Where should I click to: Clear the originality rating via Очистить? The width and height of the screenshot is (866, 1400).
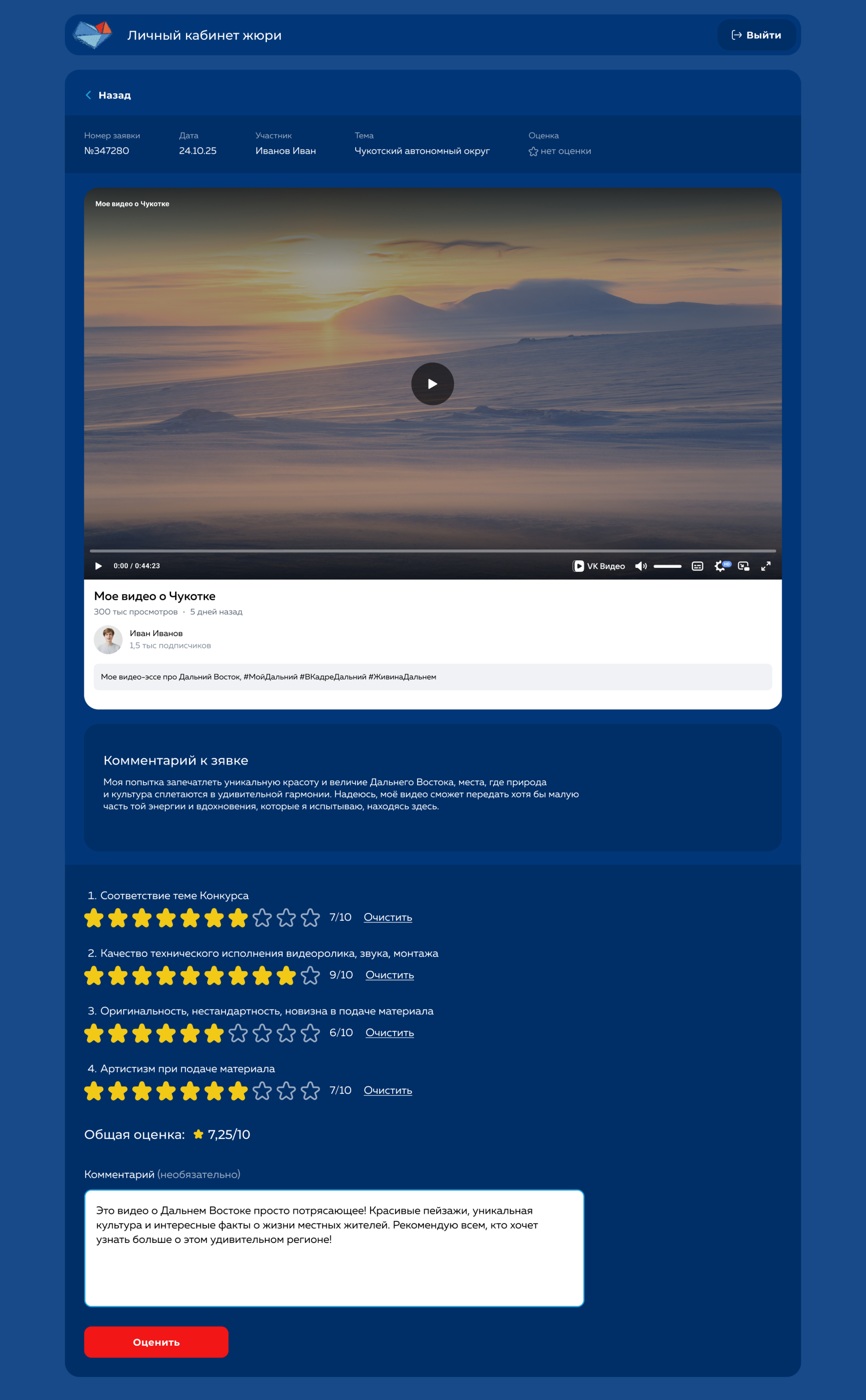(390, 1033)
